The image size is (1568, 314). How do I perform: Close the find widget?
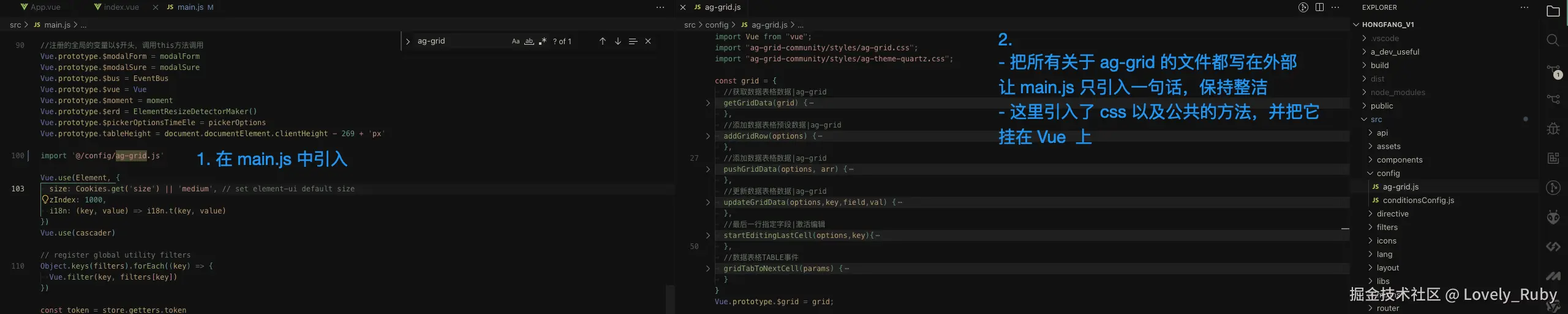(x=648, y=41)
